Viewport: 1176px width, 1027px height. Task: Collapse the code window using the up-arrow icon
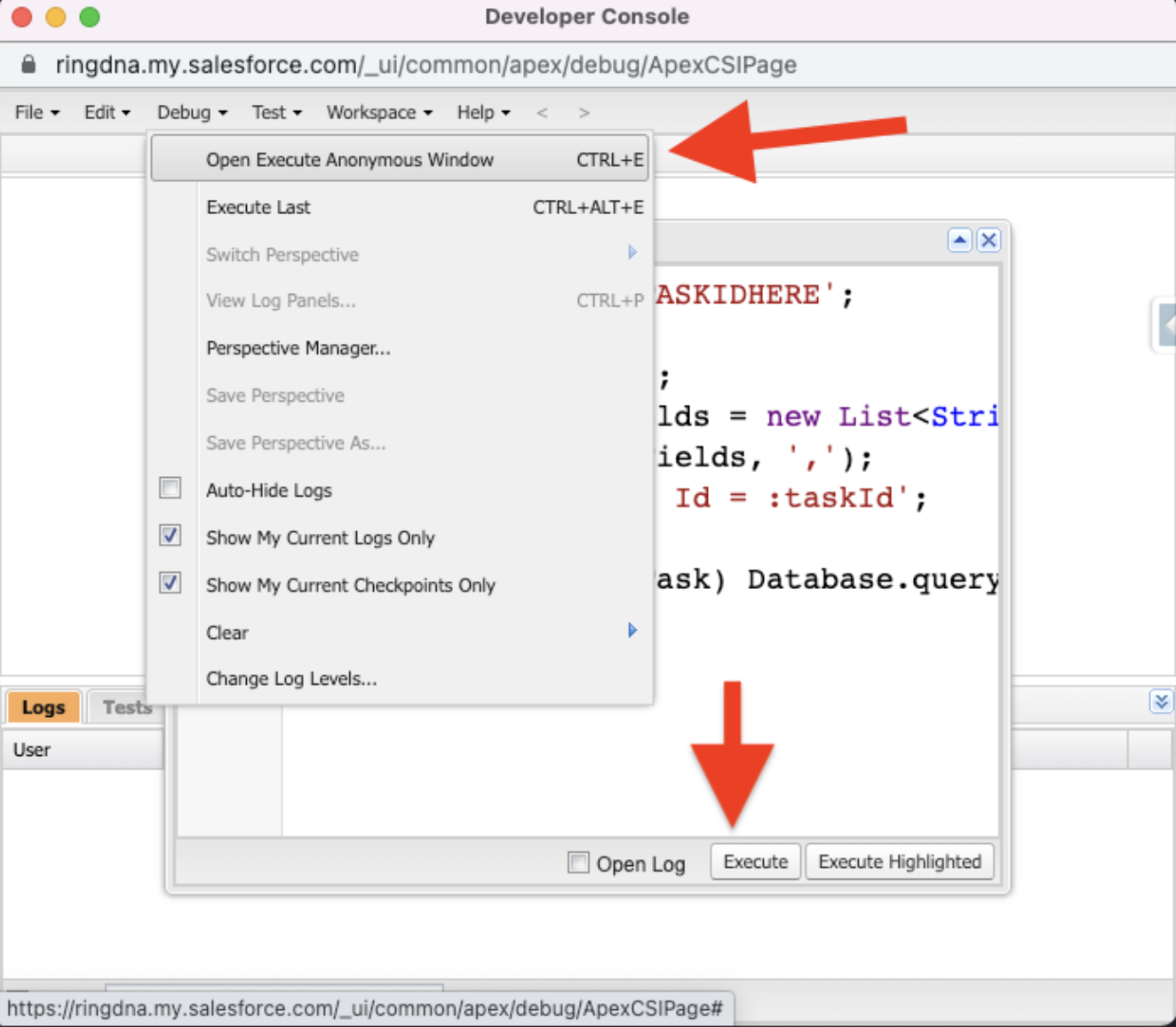[959, 240]
